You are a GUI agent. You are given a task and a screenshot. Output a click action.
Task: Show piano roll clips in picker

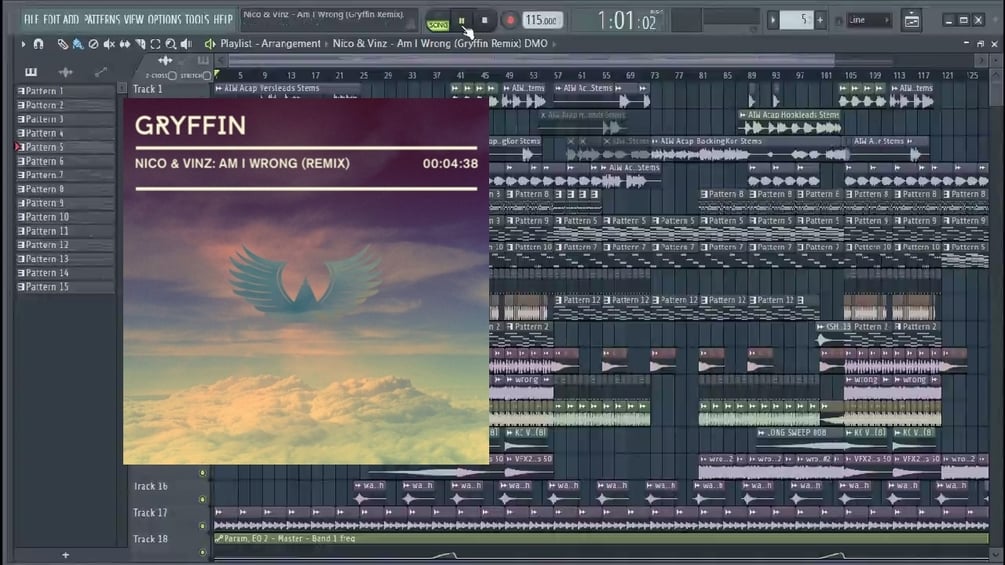pyautogui.click(x=31, y=72)
